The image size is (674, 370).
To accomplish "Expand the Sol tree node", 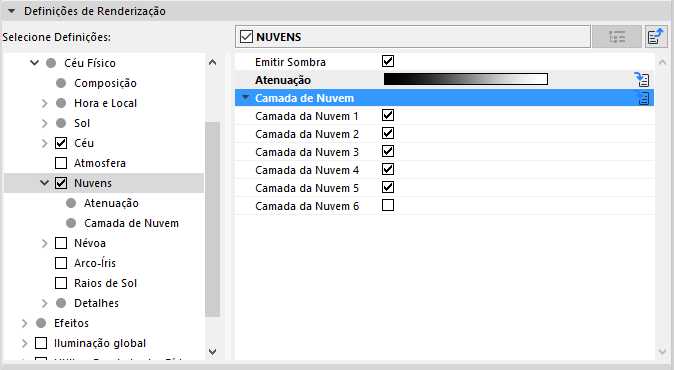I will pyautogui.click(x=45, y=123).
